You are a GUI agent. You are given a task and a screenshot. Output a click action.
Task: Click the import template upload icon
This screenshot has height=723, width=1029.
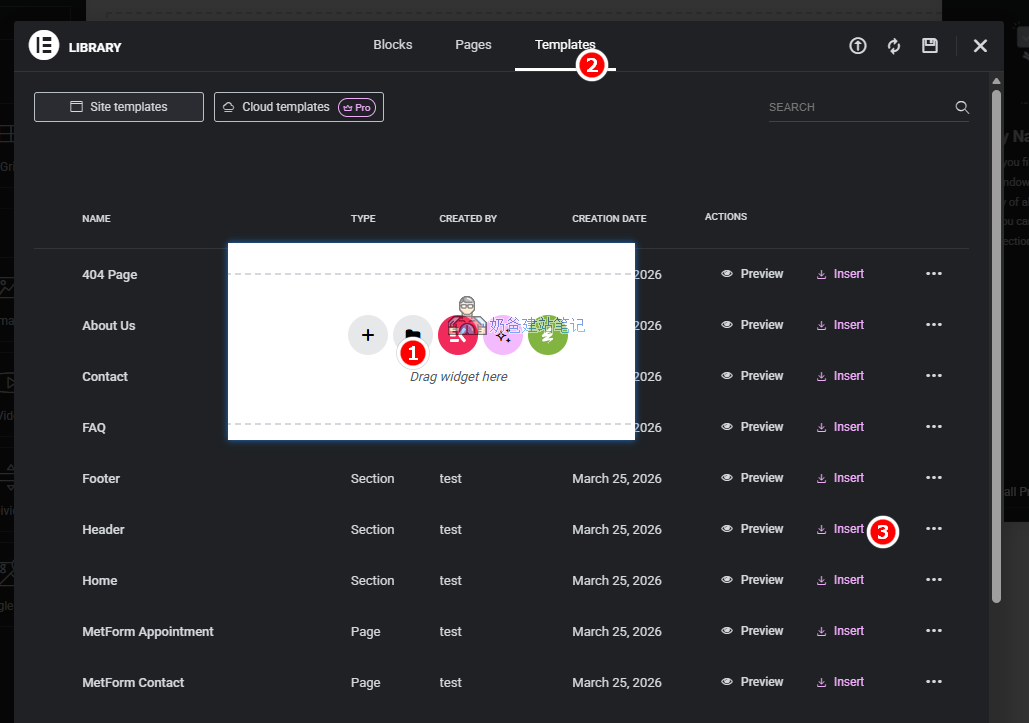click(x=858, y=46)
